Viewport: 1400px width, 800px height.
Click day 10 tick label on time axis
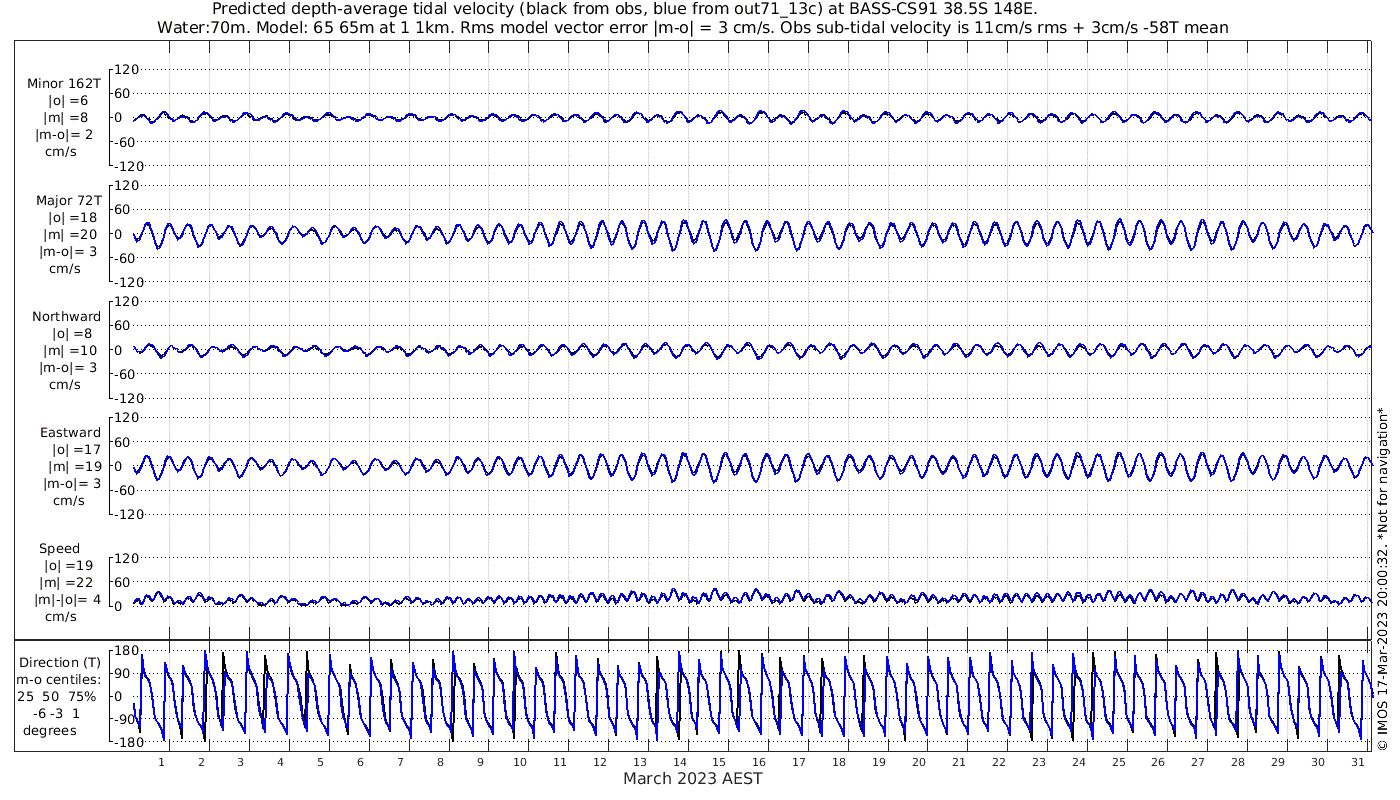[x=520, y=762]
